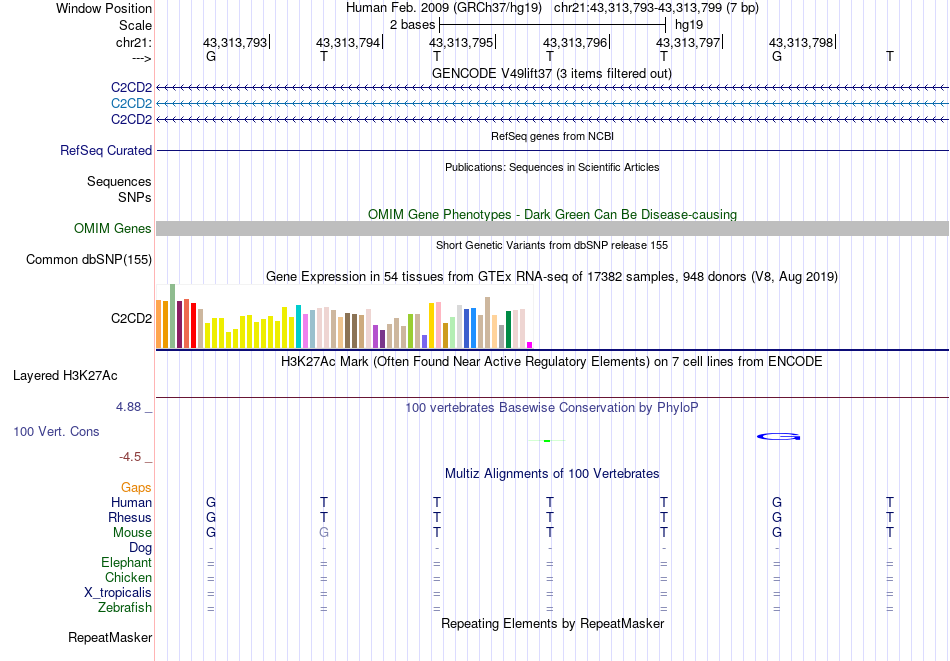Click the Common dbSNP(155) track label

(x=89, y=259)
